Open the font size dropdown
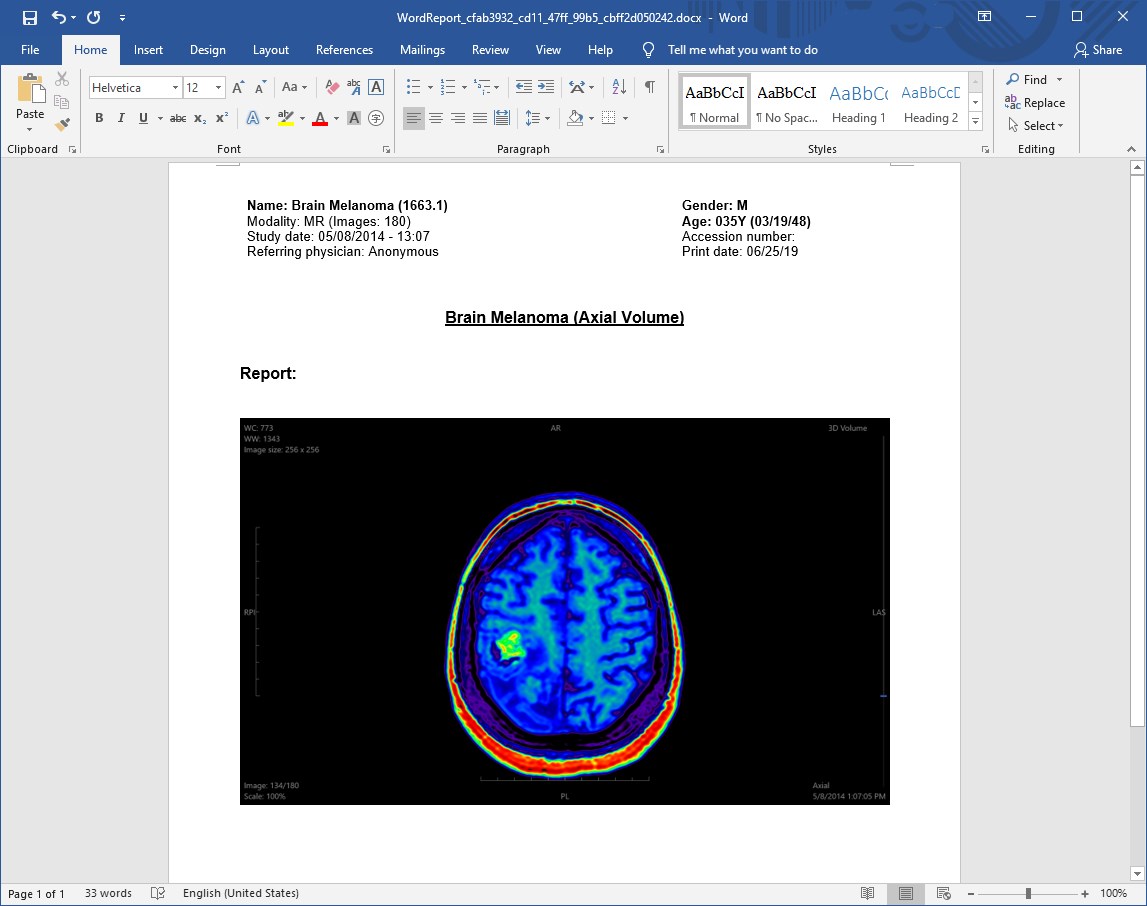This screenshot has width=1147, height=906. (218, 88)
